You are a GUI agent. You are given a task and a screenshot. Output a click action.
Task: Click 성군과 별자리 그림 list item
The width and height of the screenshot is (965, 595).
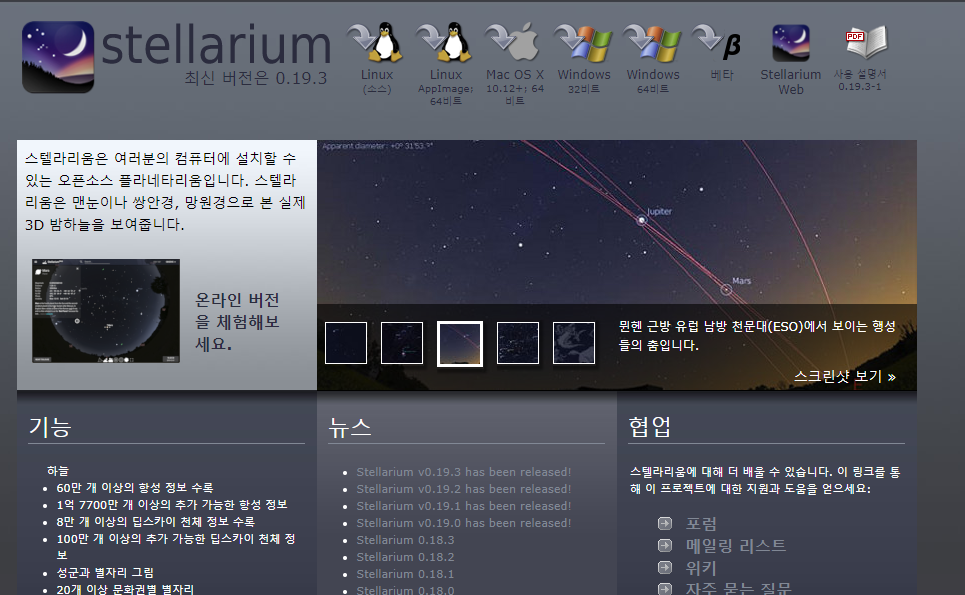(105, 573)
